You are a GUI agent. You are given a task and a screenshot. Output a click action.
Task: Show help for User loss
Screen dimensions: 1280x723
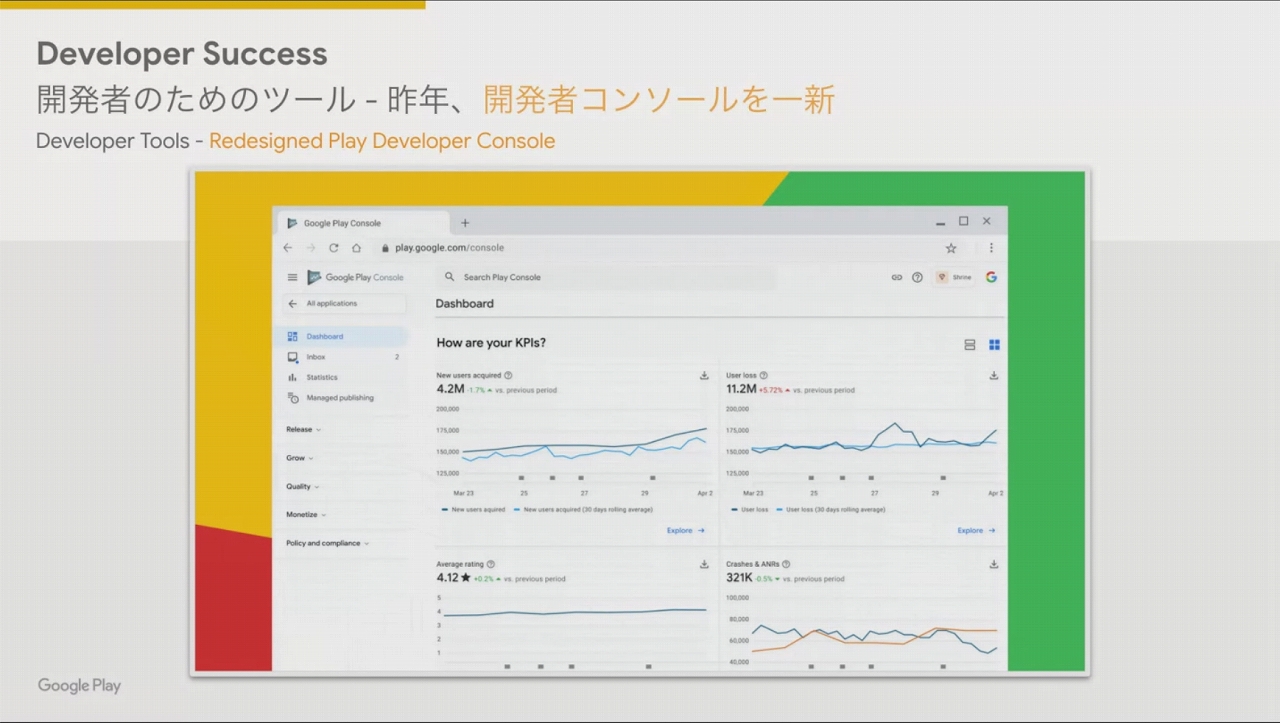(763, 376)
